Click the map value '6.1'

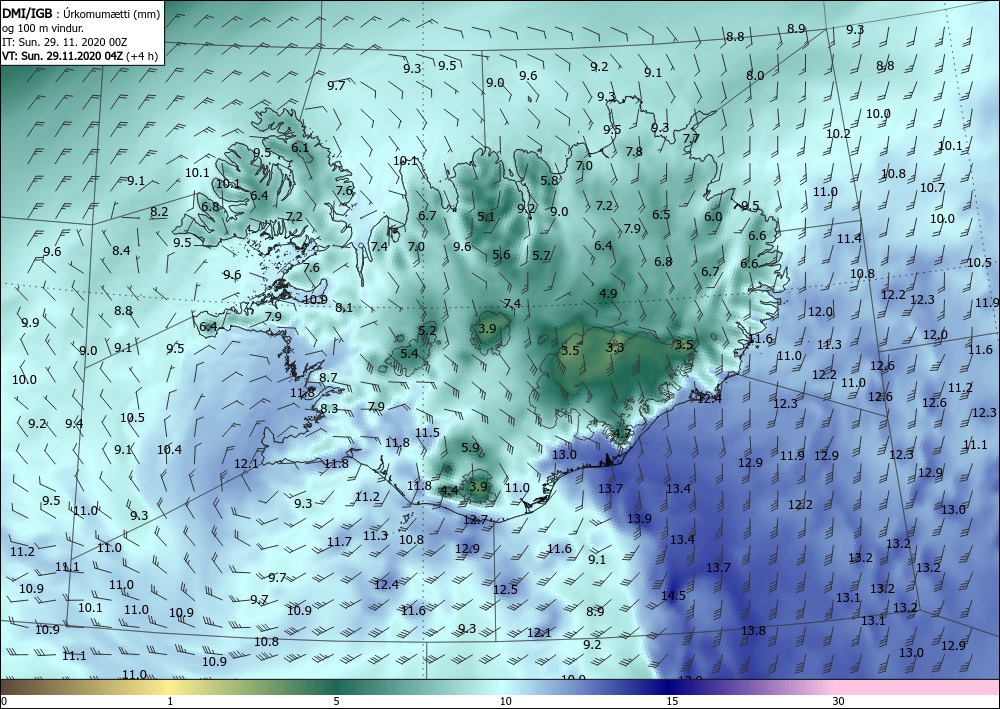click(x=300, y=147)
